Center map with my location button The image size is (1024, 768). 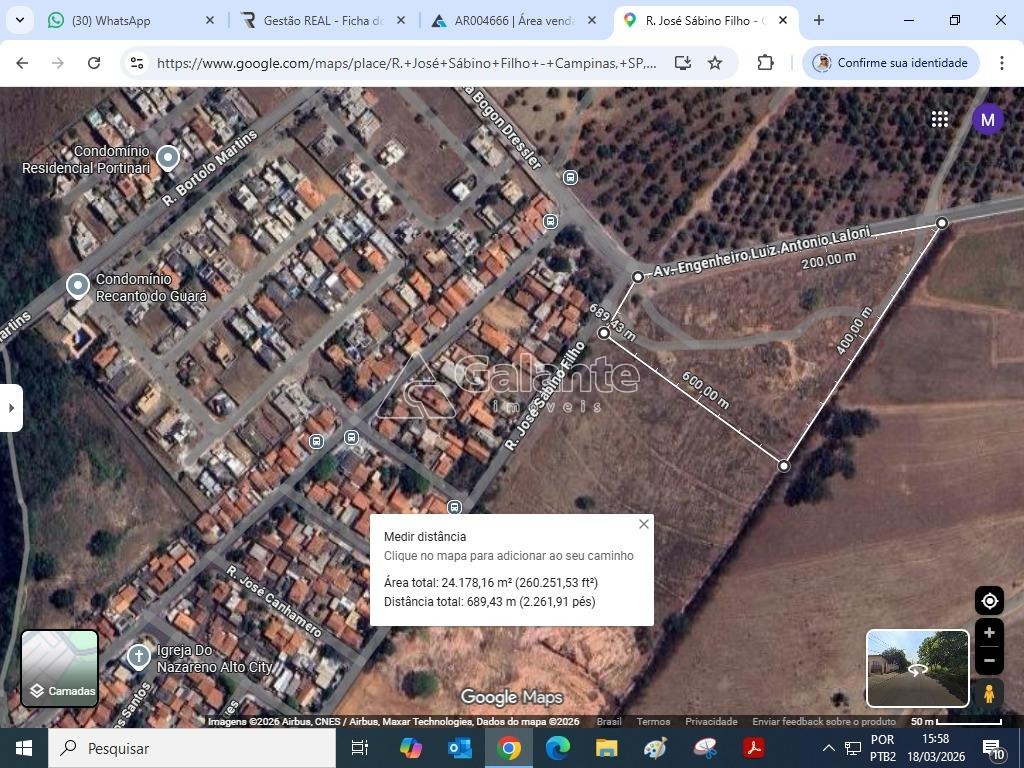point(989,601)
